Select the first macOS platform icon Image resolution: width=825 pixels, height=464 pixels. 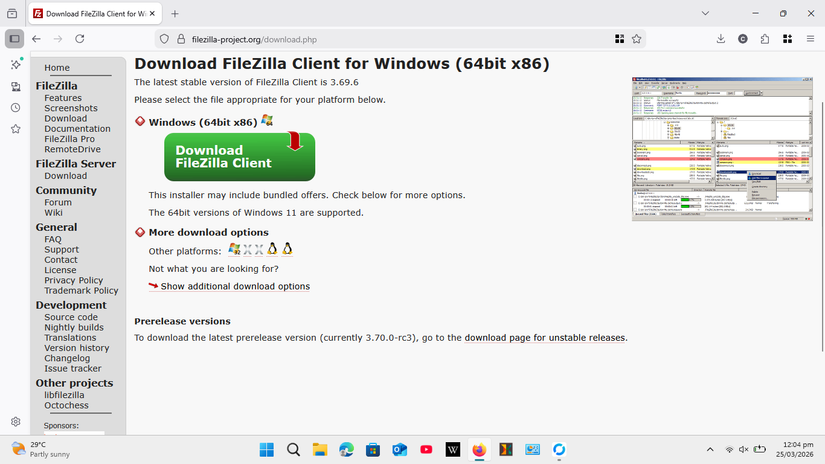click(x=247, y=250)
